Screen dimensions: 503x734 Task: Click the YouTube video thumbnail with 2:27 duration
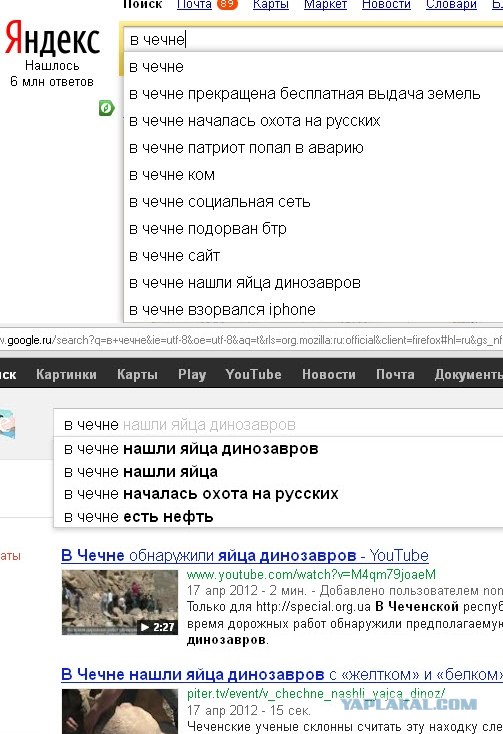click(x=120, y=602)
